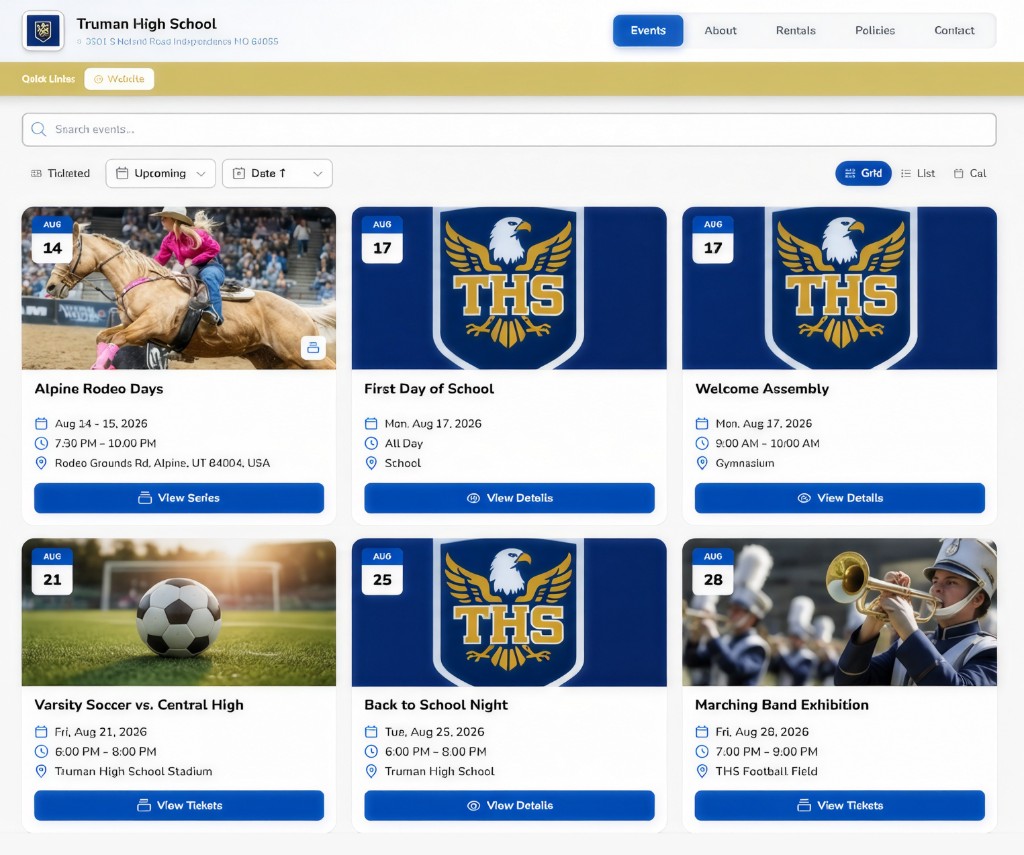Click View Tickets for Marching Band Exhibition

[x=840, y=805]
